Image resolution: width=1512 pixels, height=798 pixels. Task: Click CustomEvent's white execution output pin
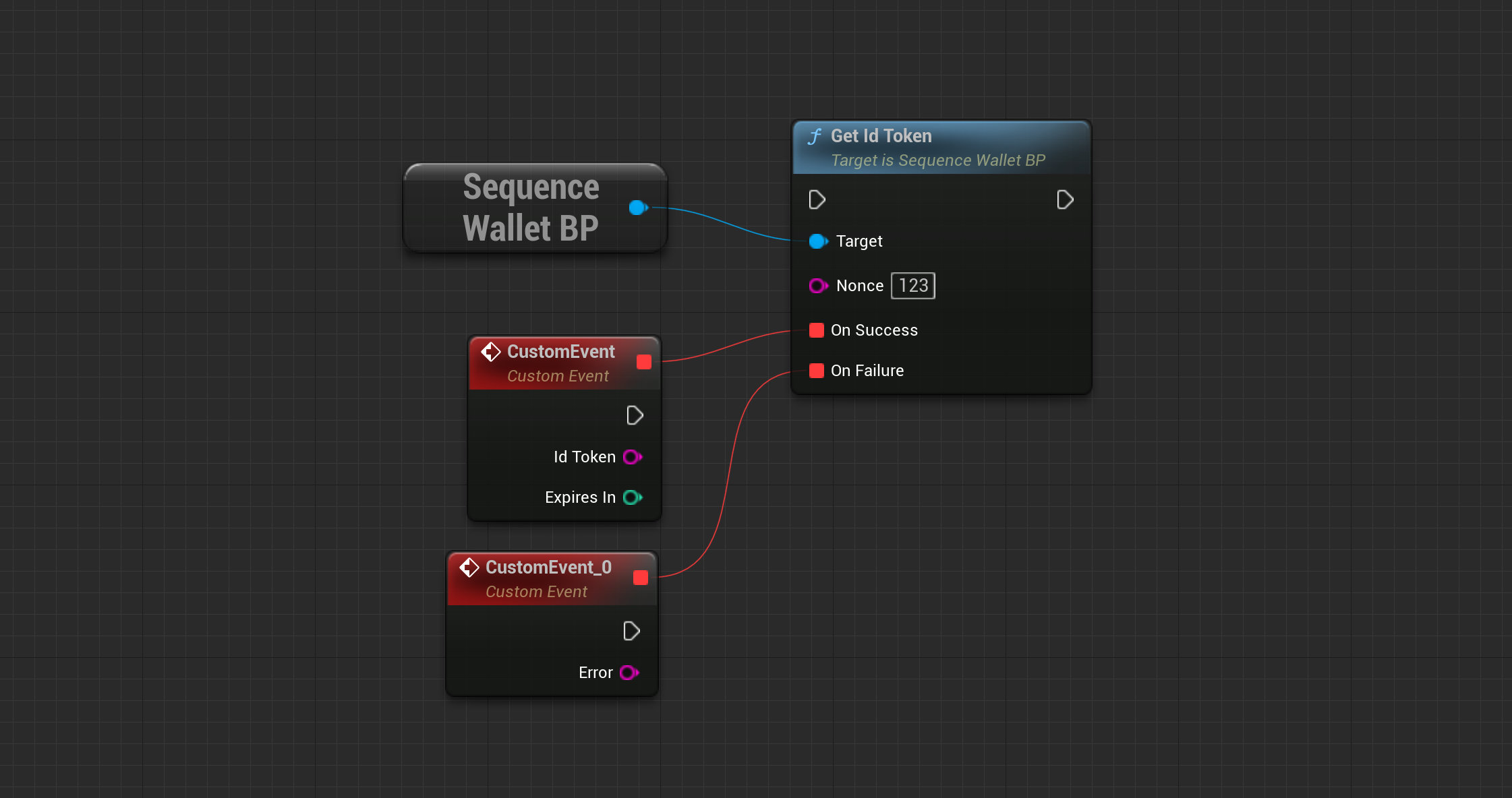point(635,415)
